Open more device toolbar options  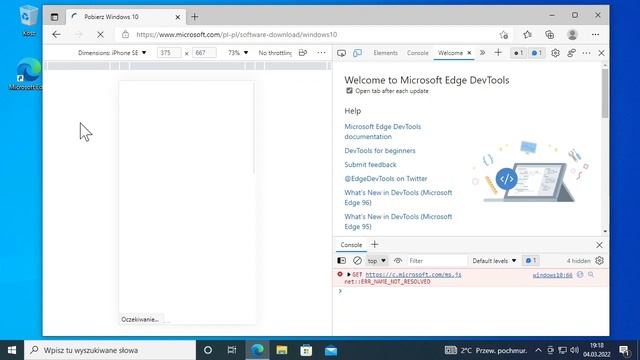click(x=322, y=53)
